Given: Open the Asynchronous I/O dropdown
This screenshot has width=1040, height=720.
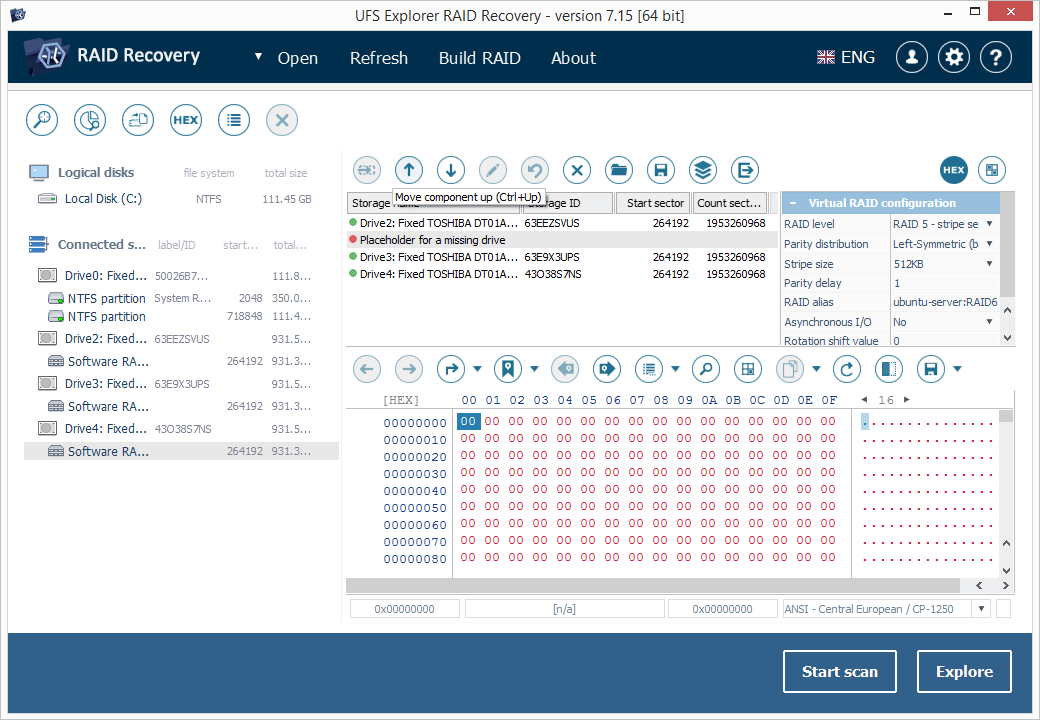Looking at the screenshot, I should [990, 322].
